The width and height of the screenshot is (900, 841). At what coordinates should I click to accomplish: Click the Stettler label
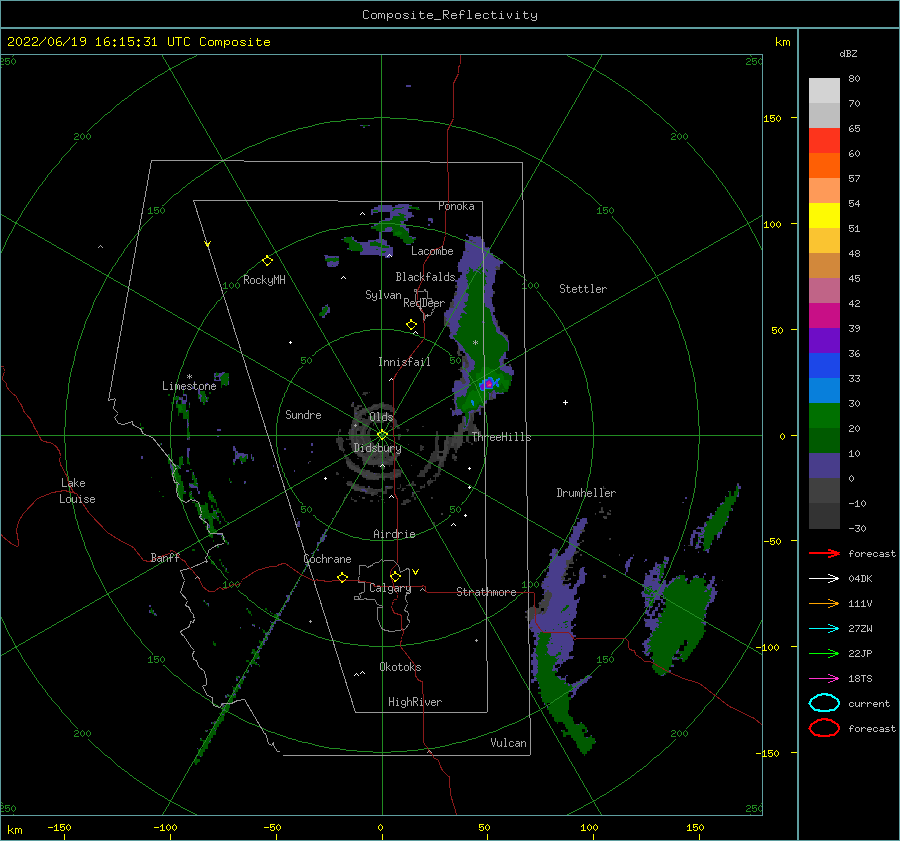tap(583, 289)
